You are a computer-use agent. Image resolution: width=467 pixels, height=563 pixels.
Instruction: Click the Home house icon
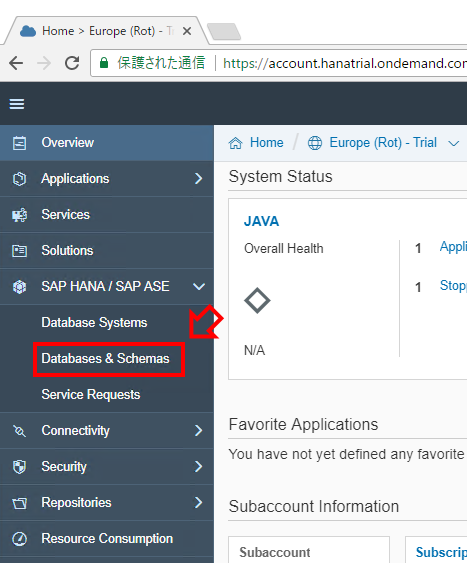tap(235, 143)
